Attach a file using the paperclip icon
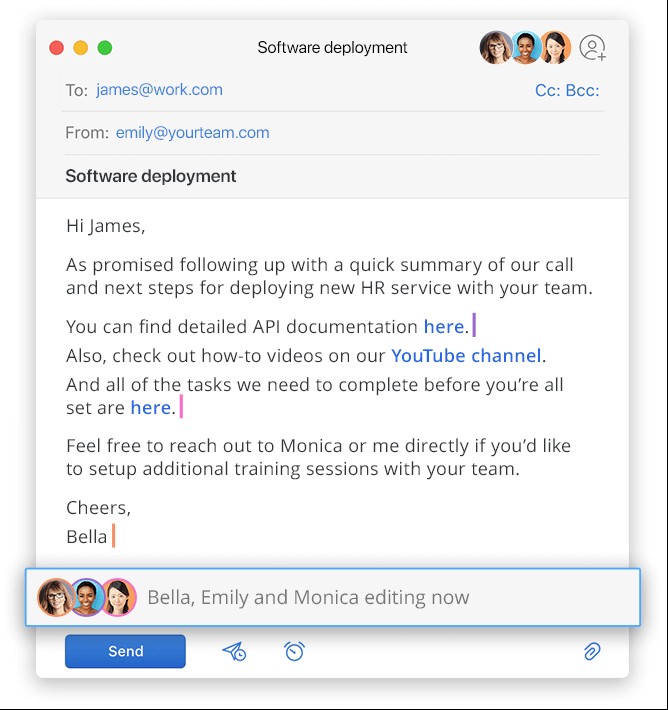Screen dimensions: 668x710 [x=592, y=652]
